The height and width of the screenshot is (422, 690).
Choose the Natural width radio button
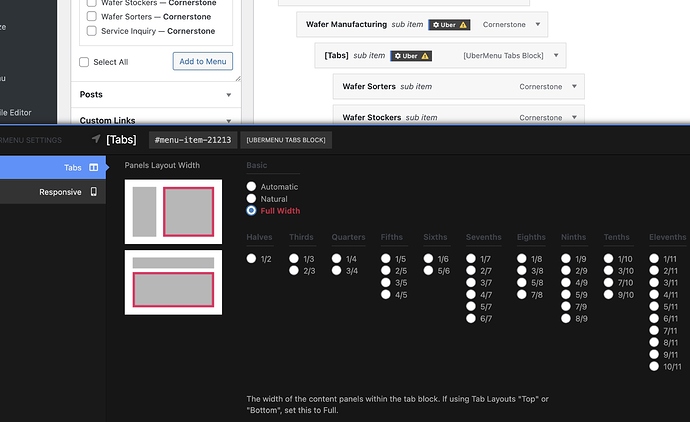[x=251, y=198]
